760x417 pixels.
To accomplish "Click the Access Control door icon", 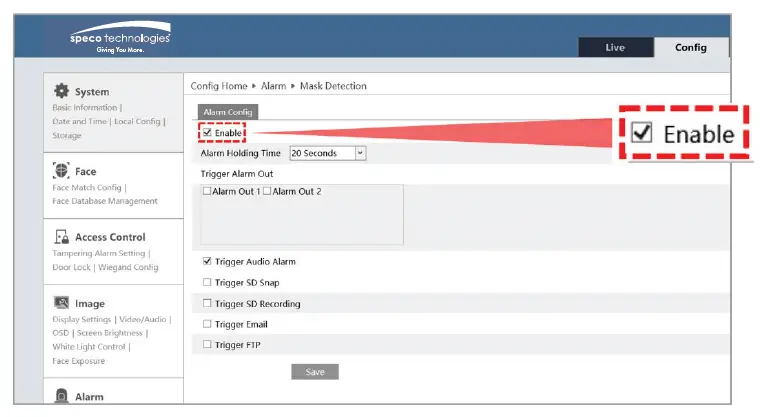I will click(62, 237).
